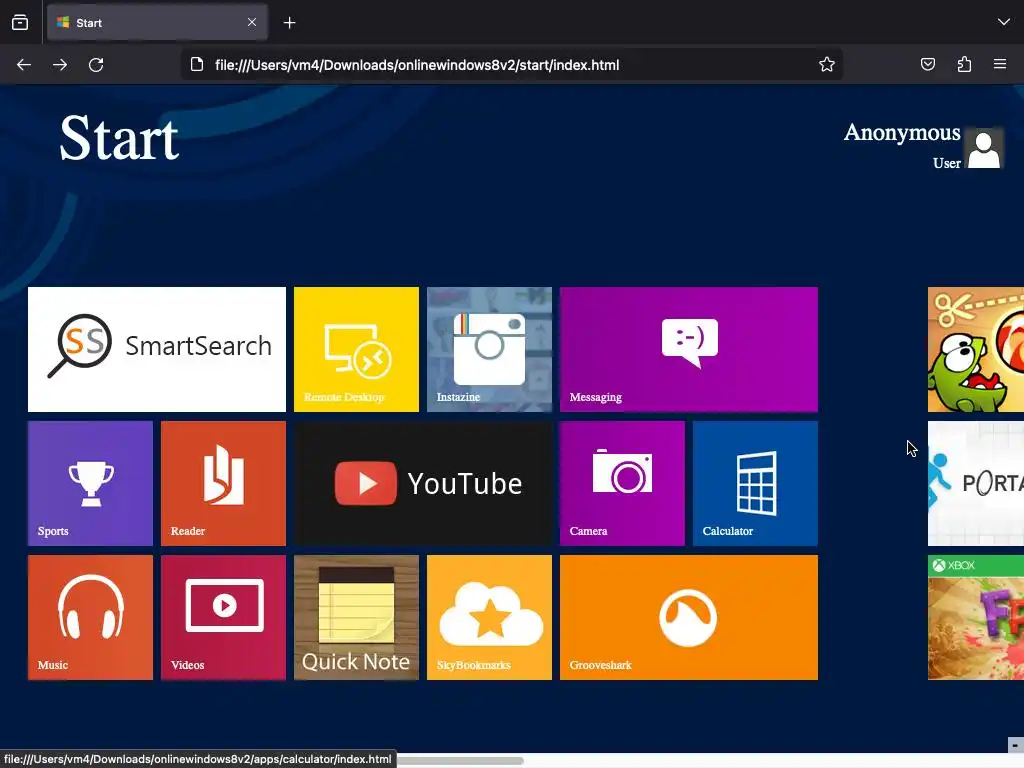
Task: Open the browser Extensions menu
Action: click(x=964, y=64)
